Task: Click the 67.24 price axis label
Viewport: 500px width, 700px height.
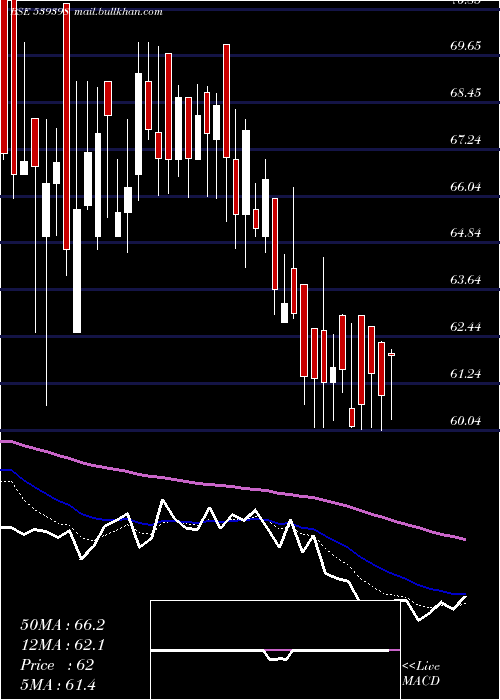Action: click(466, 140)
